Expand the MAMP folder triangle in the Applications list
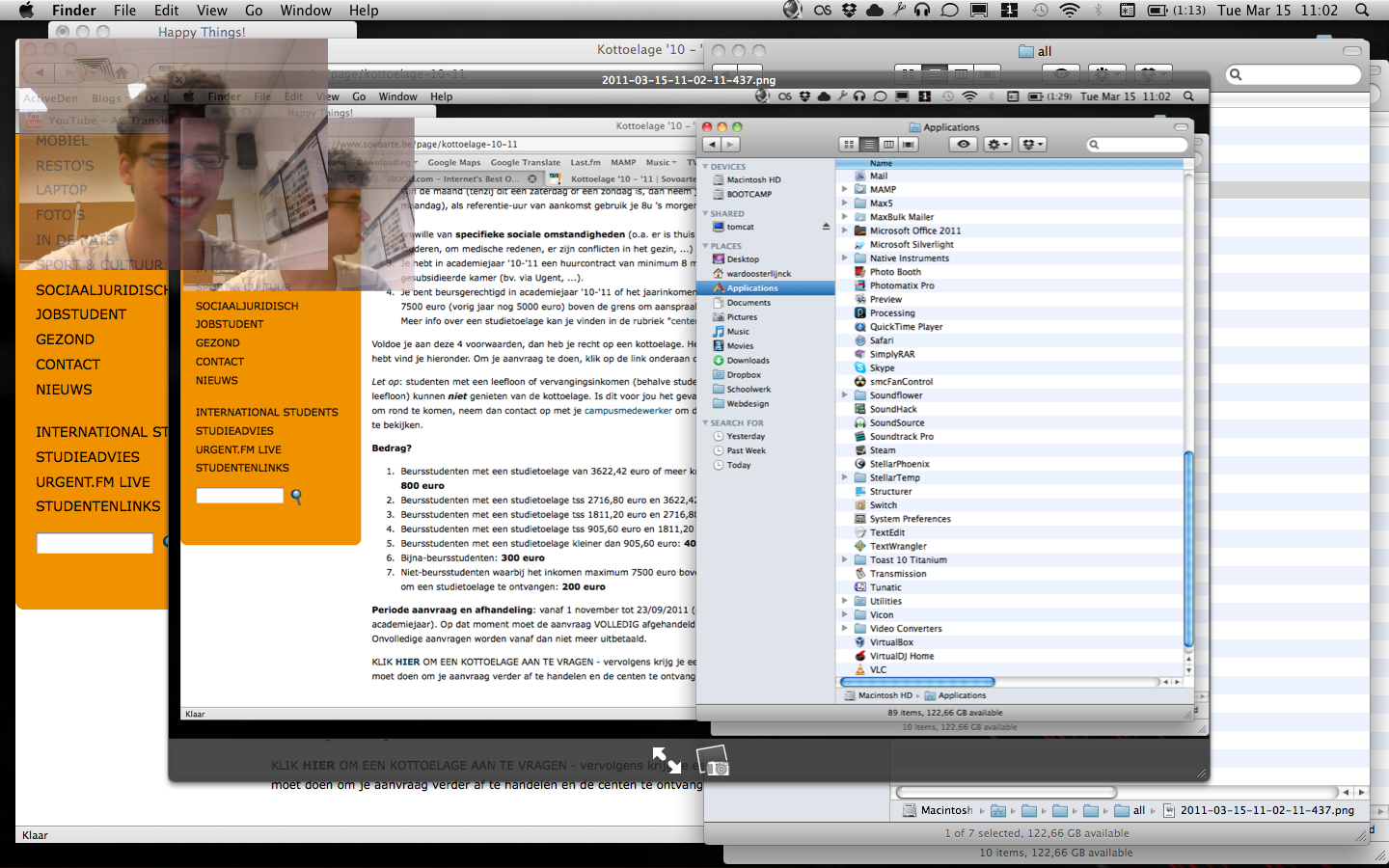The height and width of the screenshot is (868, 1389). 845,189
